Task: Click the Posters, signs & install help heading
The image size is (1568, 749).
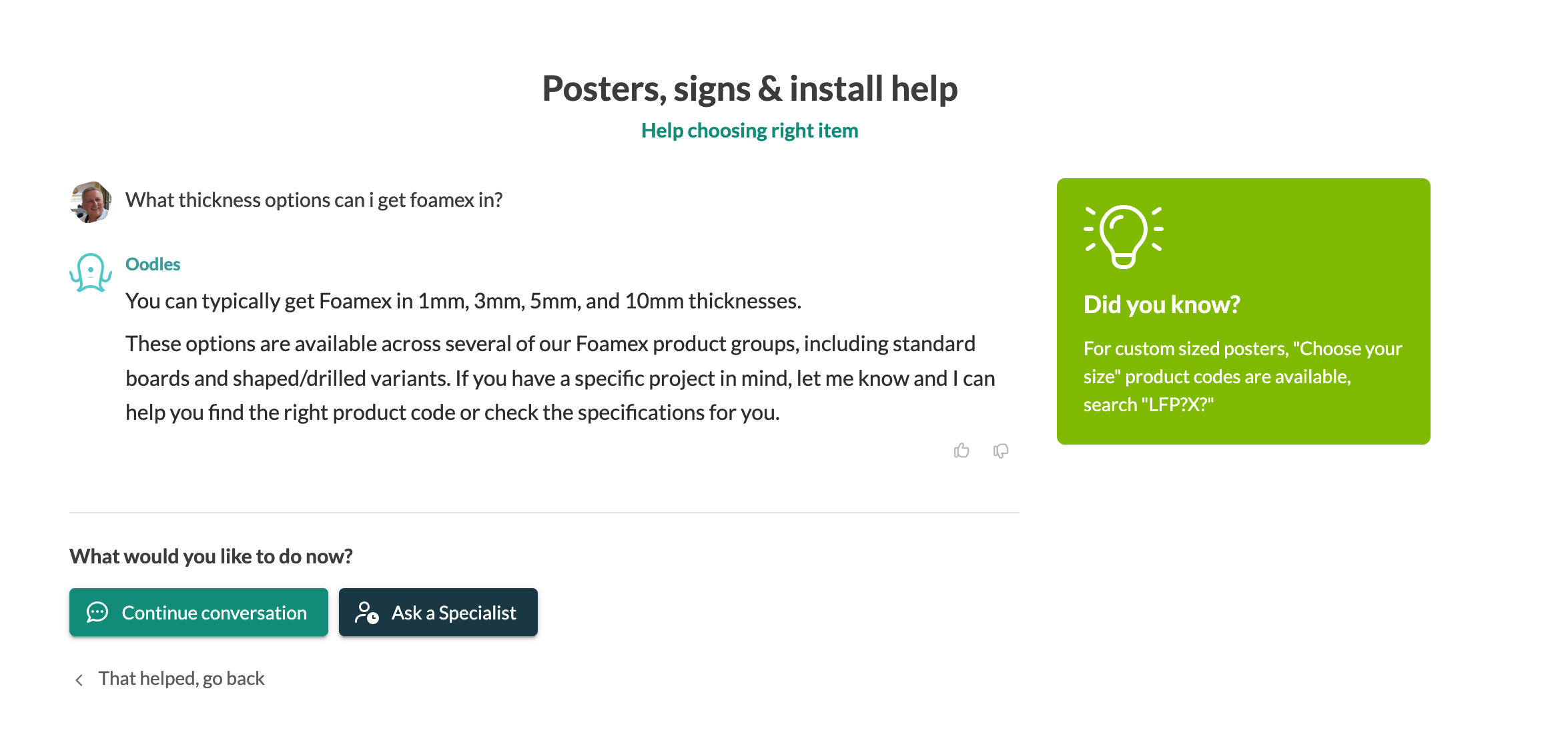Action: pyautogui.click(x=749, y=89)
